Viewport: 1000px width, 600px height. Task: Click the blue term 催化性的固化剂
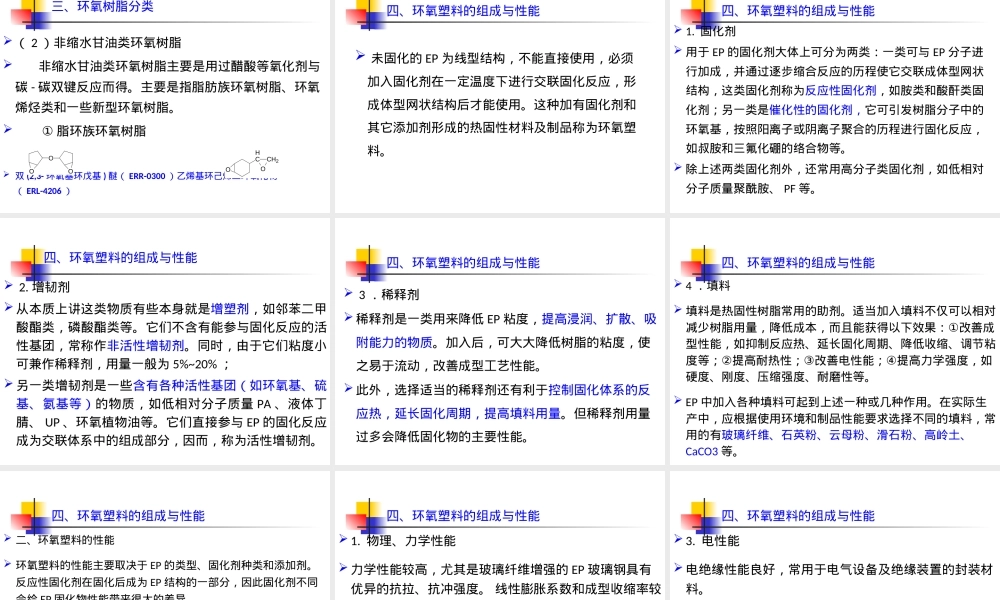(811, 110)
